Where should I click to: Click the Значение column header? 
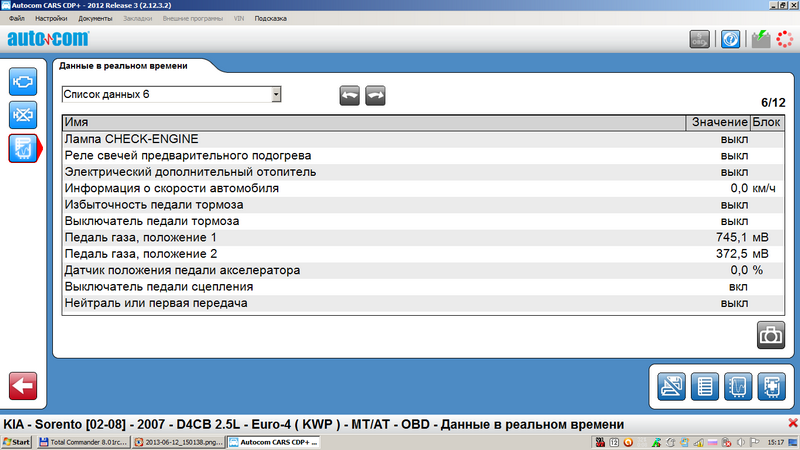[718, 122]
